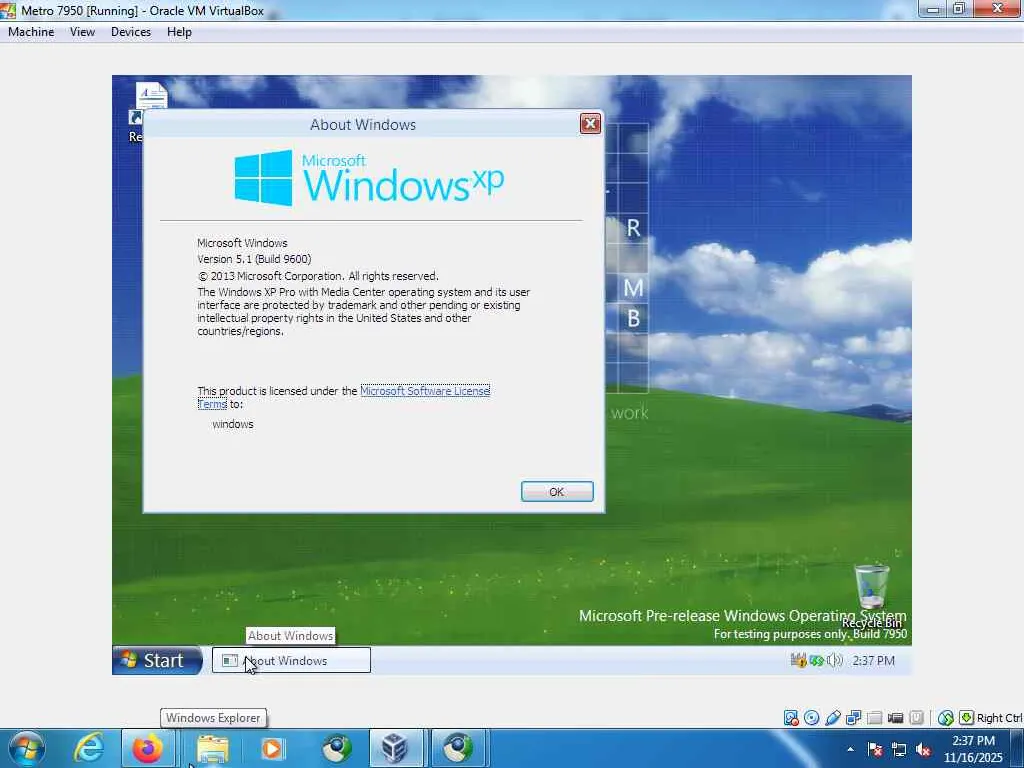Open the document shortcut icon on the guest desktop
This screenshot has width=1024, height=768.
(149, 104)
